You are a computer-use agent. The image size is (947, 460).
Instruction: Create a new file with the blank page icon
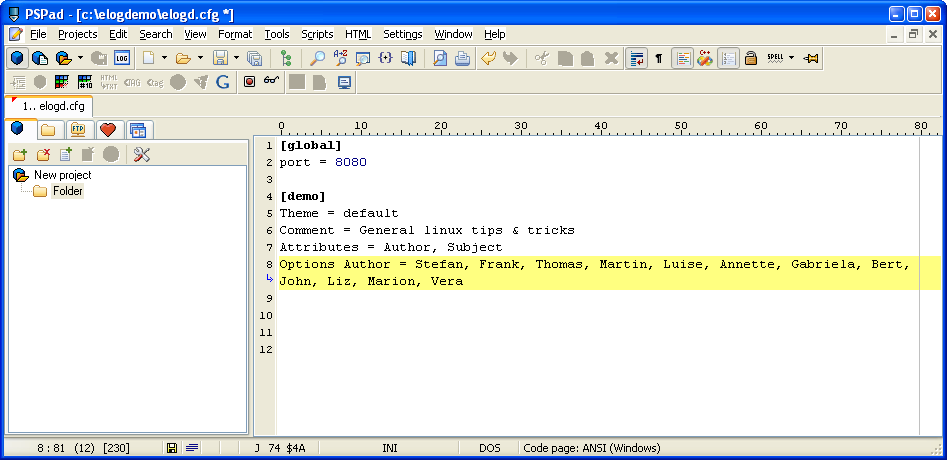pyautogui.click(x=148, y=59)
